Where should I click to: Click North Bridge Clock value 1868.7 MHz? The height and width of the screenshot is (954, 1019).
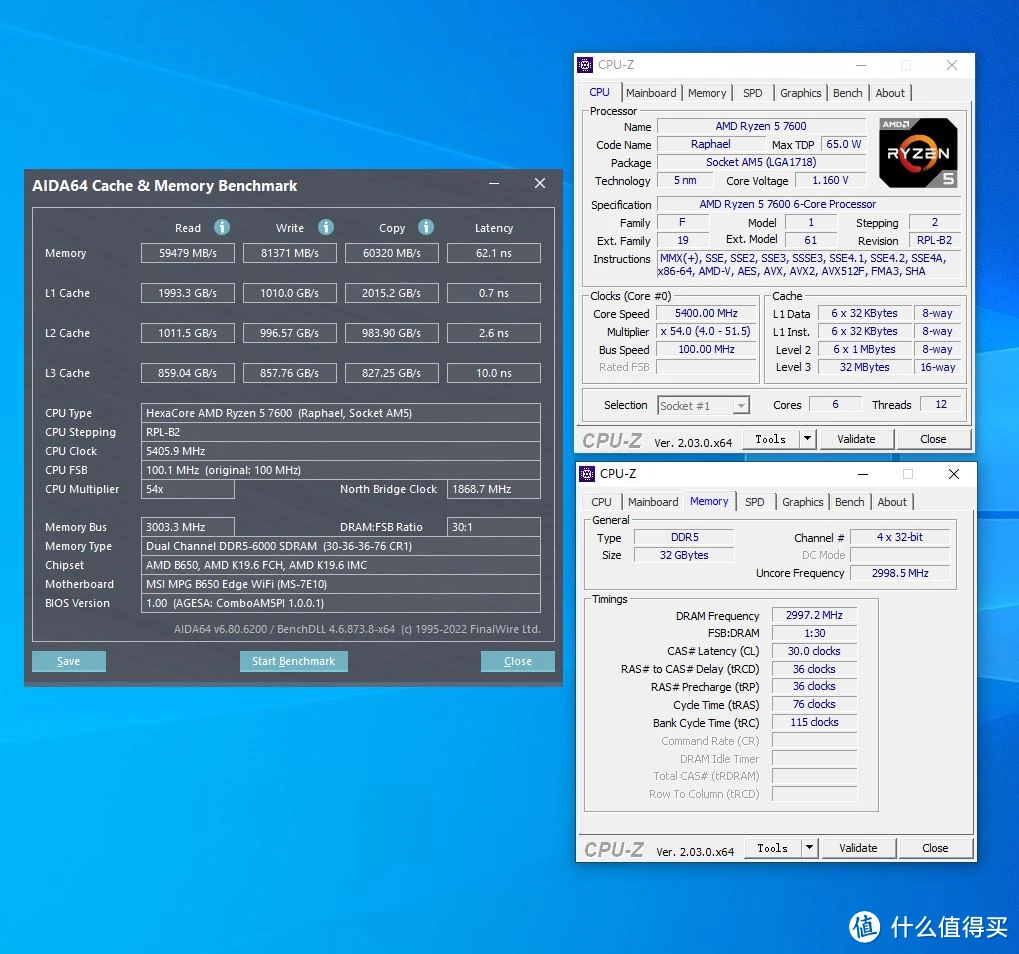(x=494, y=489)
